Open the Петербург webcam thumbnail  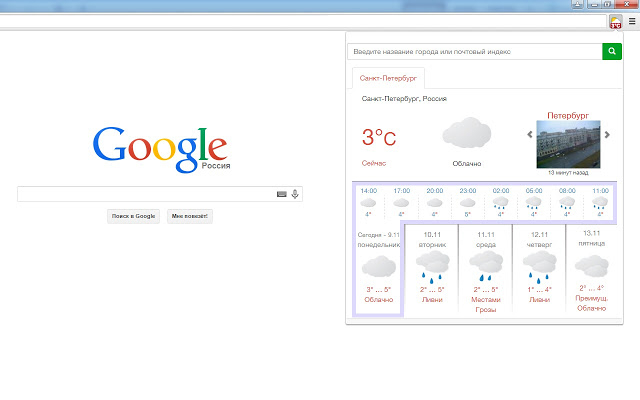[568, 144]
